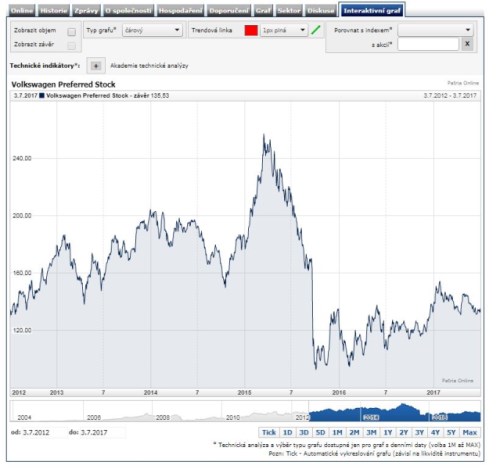The width and height of the screenshot is (500, 469).
Task: Select the 1Y time range
Action: coord(388,432)
